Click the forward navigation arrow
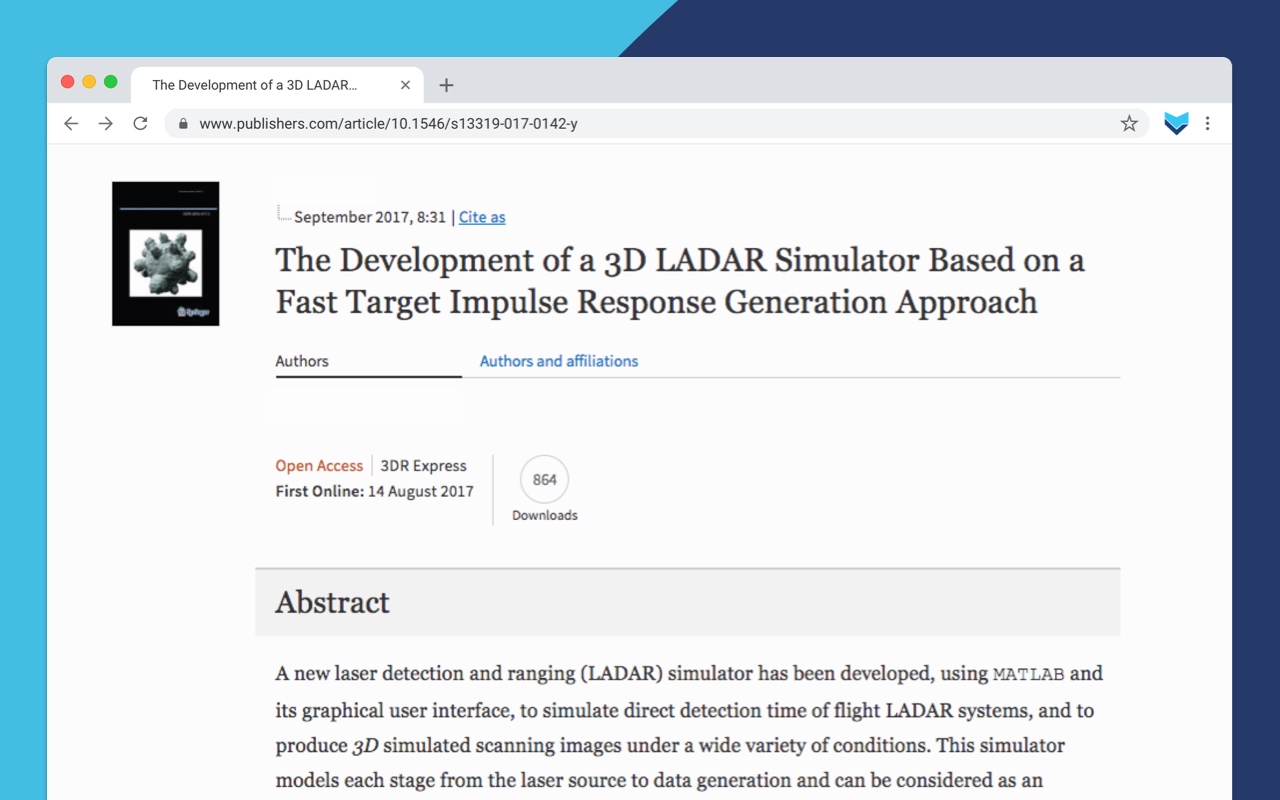Viewport: 1280px width, 800px height. (105, 124)
